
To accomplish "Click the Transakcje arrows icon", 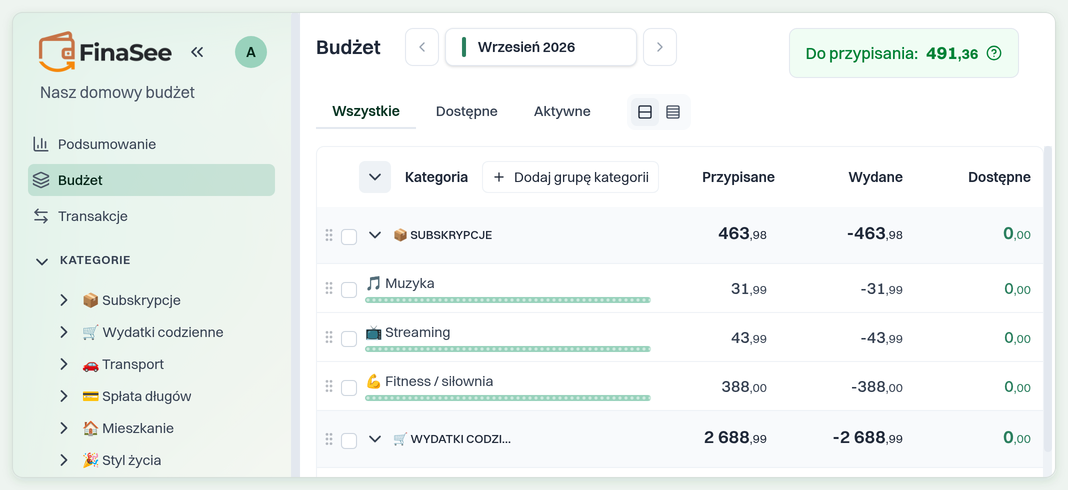I will 41,216.
